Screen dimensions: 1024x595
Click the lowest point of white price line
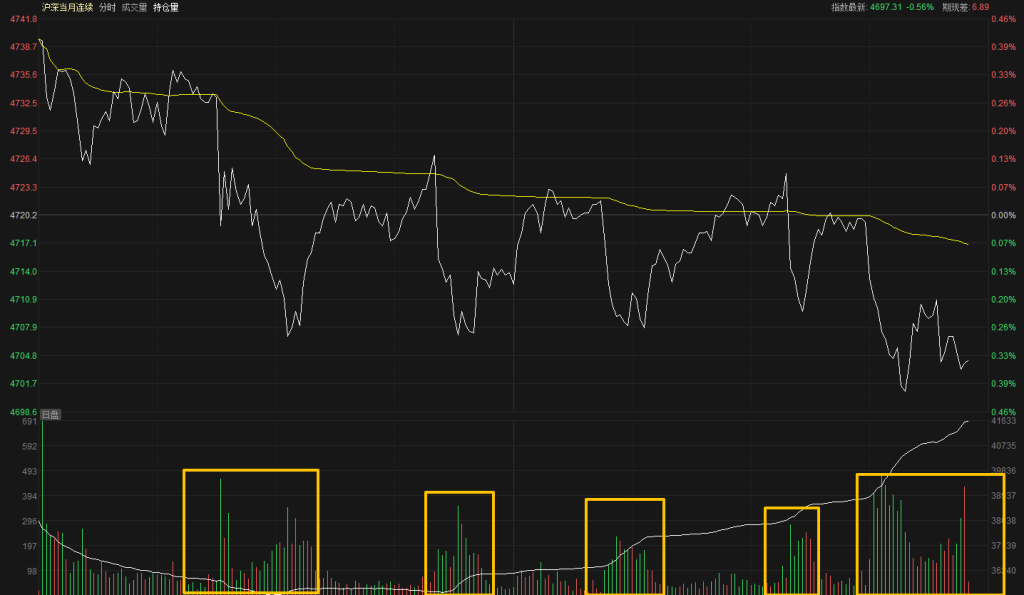click(x=905, y=390)
